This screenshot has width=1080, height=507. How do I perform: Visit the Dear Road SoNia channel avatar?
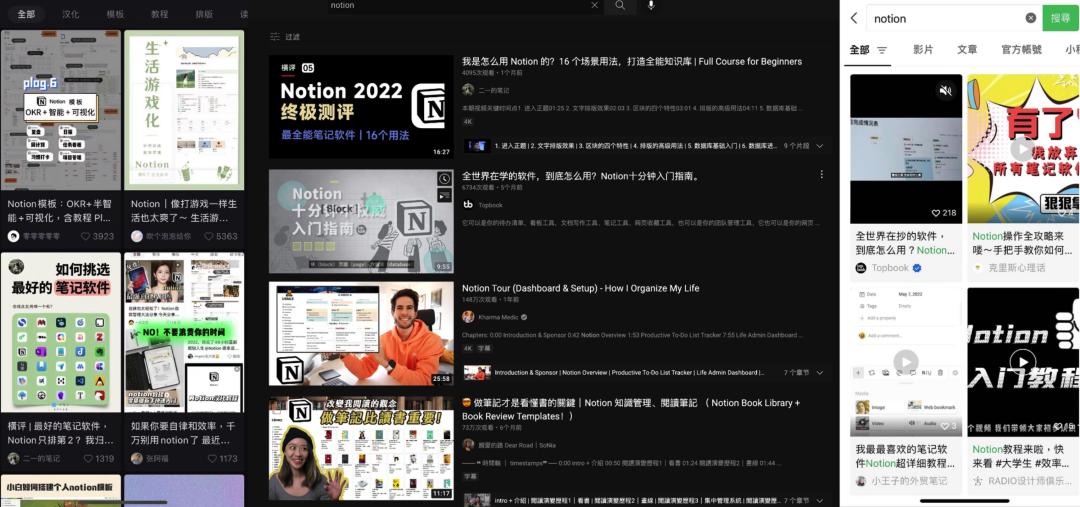point(468,445)
